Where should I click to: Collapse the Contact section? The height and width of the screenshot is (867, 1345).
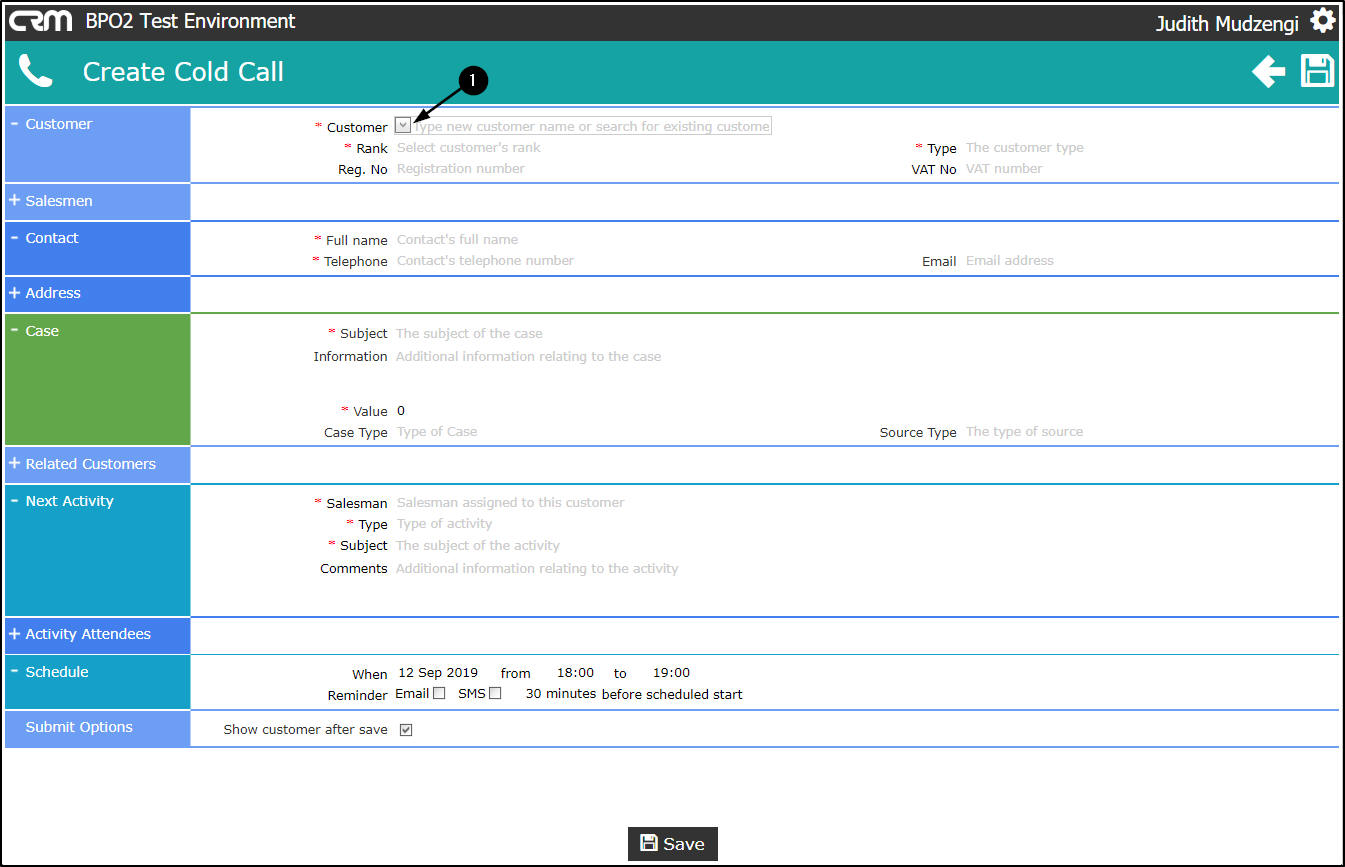[x=15, y=238]
